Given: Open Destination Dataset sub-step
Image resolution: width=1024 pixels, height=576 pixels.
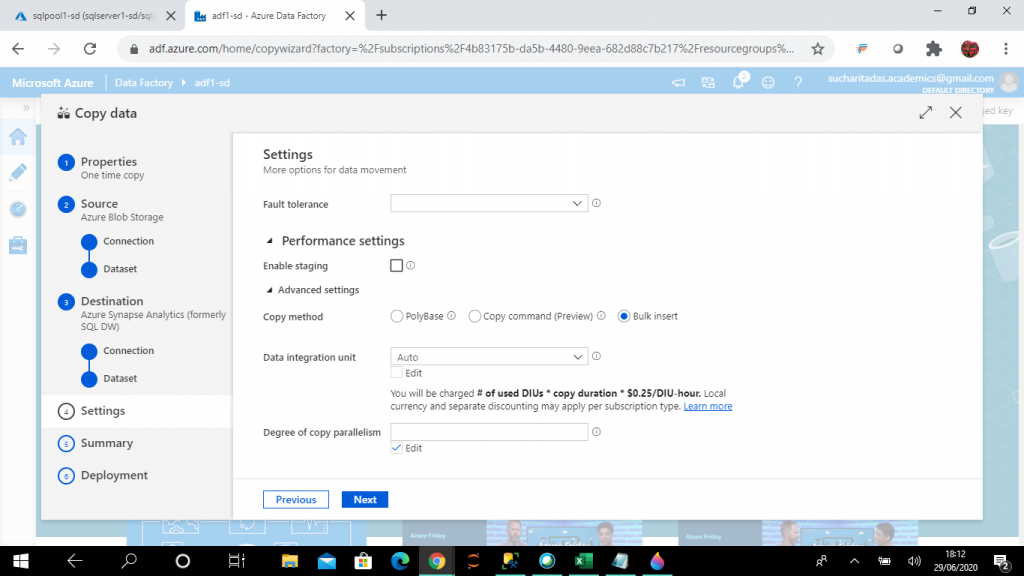Looking at the screenshot, I should pos(120,378).
